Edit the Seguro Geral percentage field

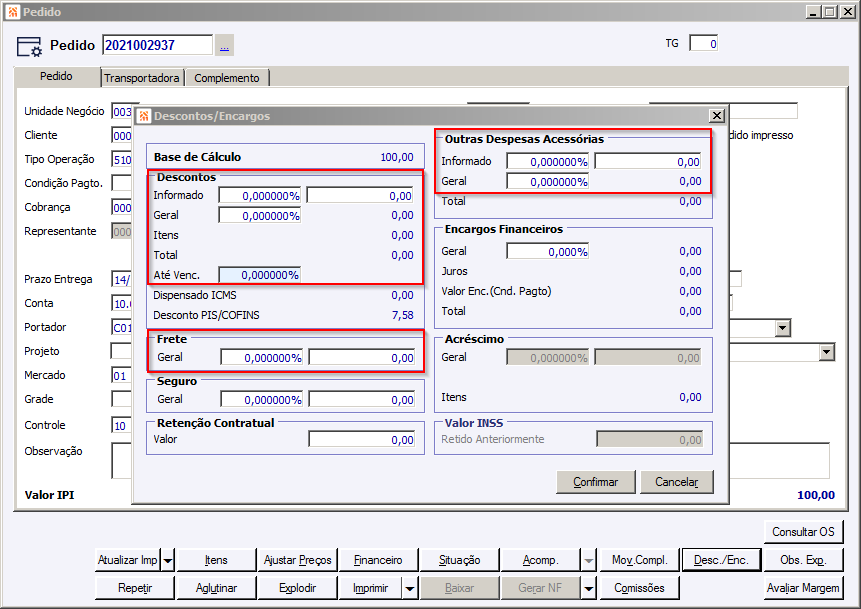click(261, 399)
